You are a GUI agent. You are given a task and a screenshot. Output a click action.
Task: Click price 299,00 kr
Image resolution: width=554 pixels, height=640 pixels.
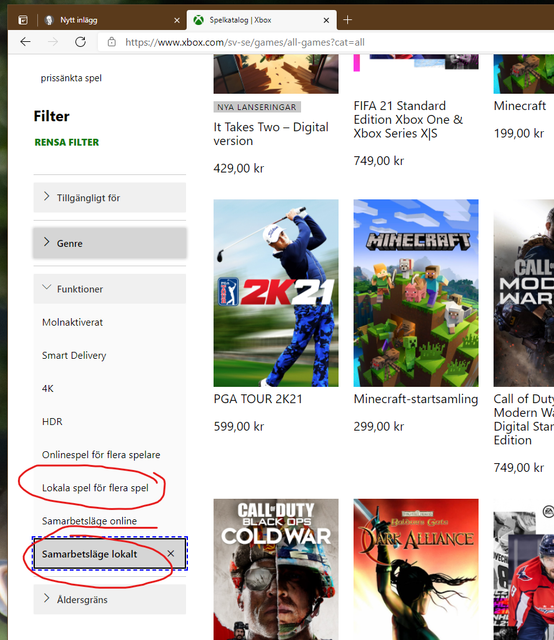point(378,427)
